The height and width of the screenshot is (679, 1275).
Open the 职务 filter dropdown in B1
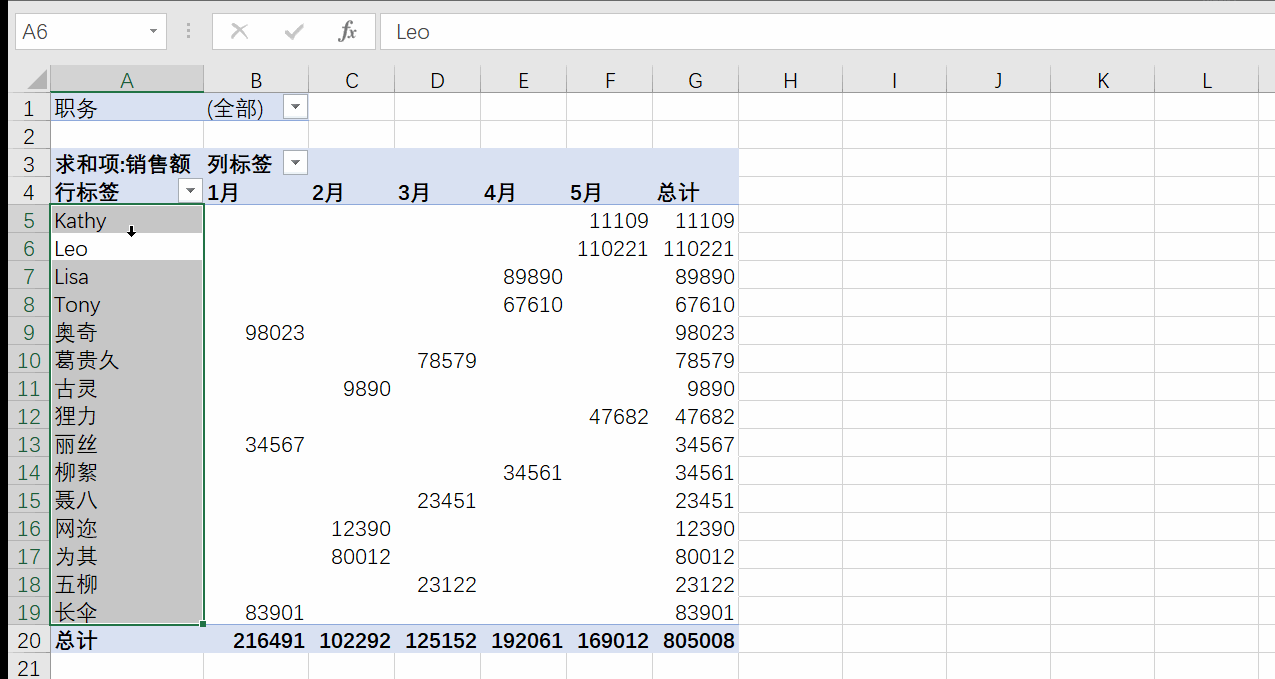295,108
